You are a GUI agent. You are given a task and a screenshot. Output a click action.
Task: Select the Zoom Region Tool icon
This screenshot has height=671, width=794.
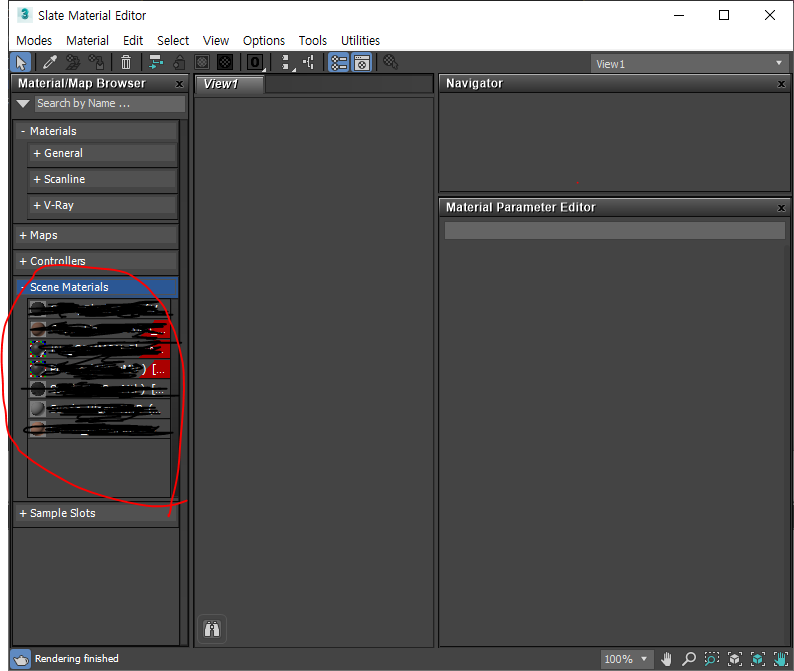point(711,659)
